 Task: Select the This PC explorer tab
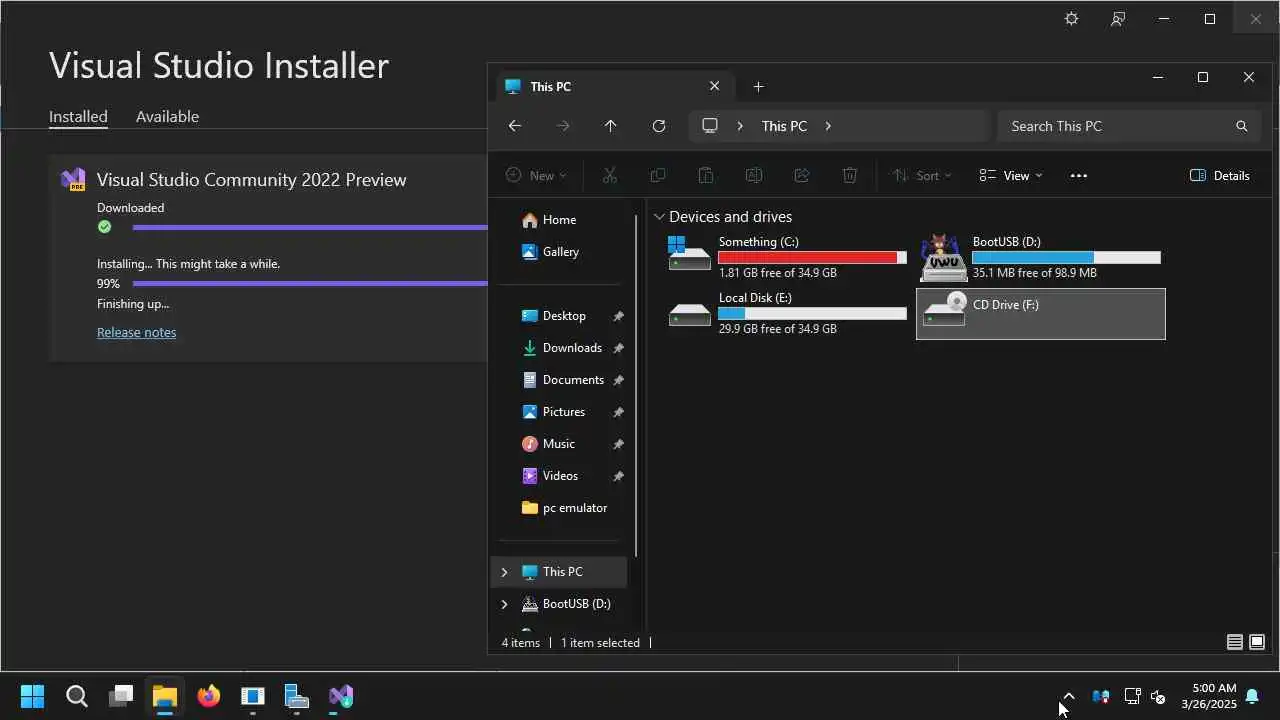[614, 87]
